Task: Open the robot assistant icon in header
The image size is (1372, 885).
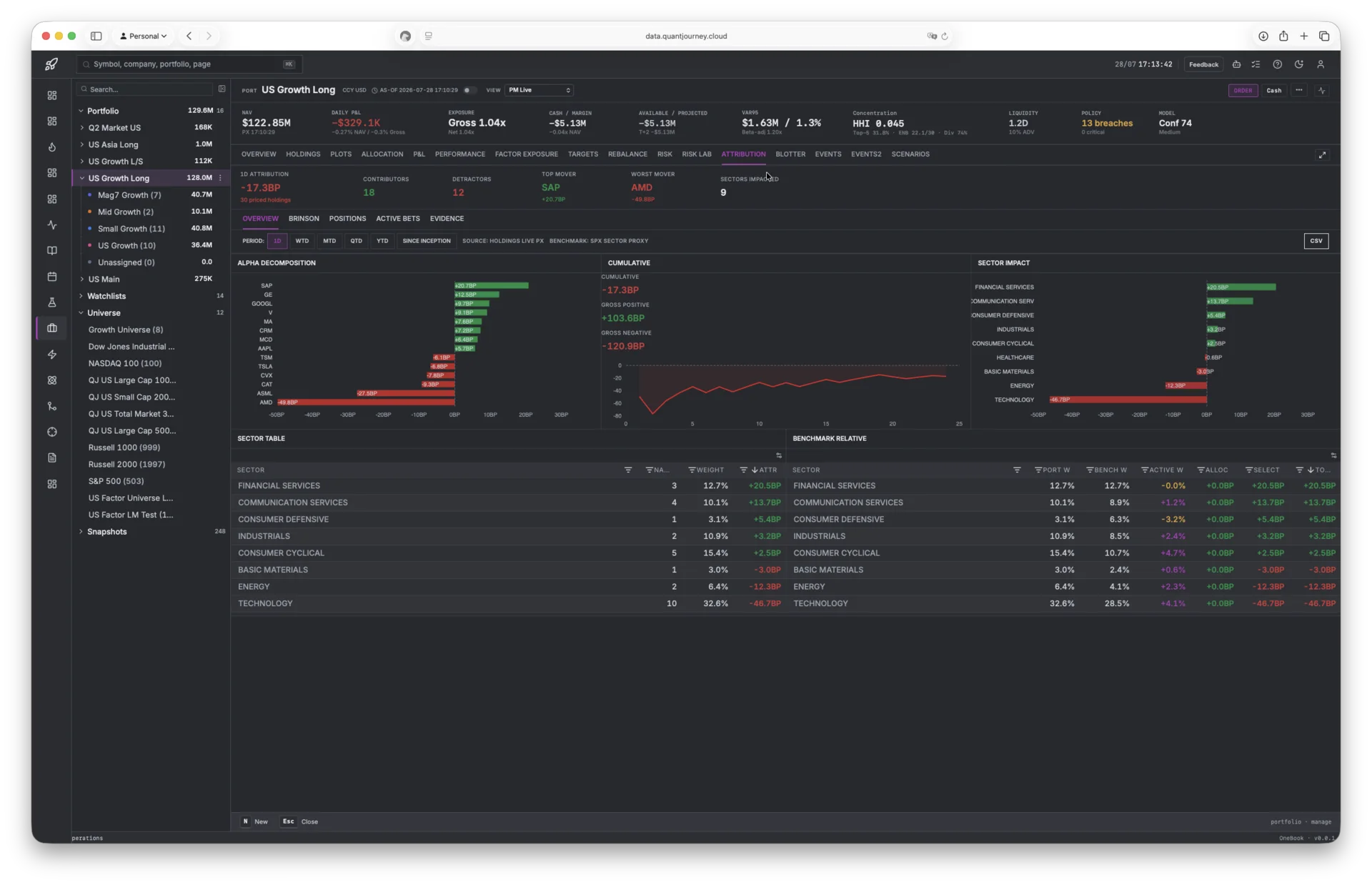Action: (x=1236, y=64)
